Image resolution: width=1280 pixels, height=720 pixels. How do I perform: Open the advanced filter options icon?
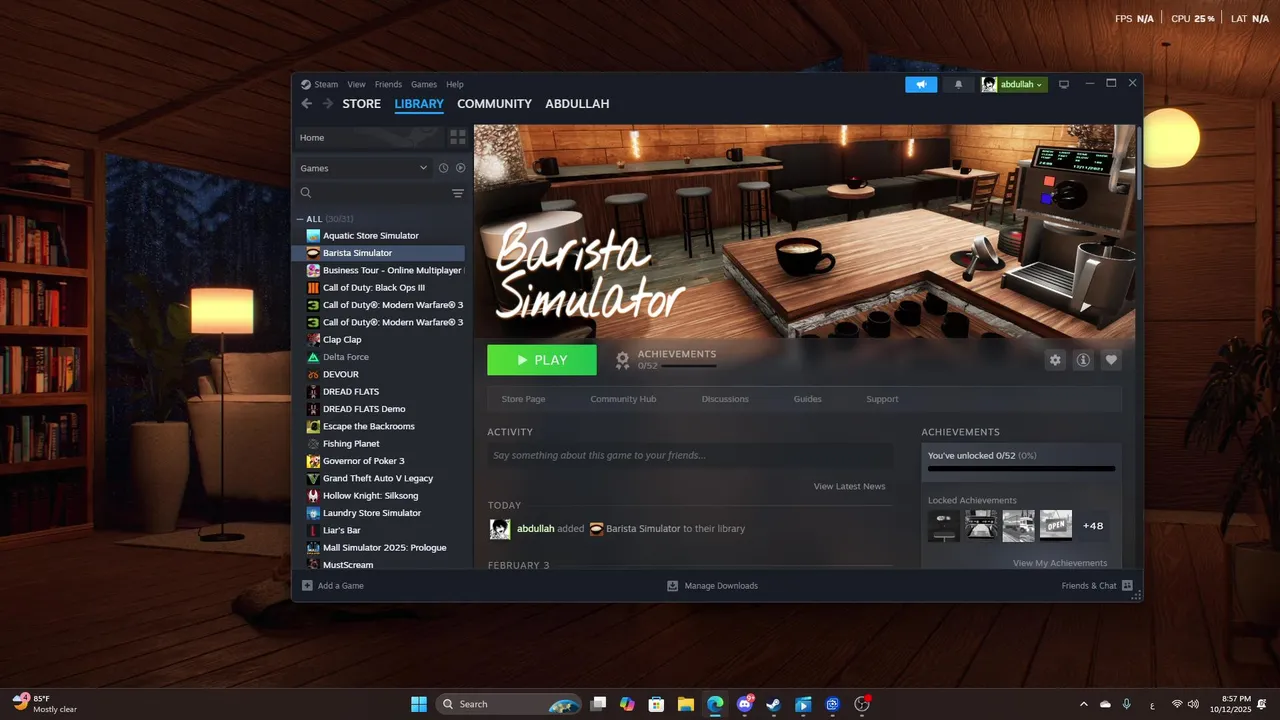point(458,193)
